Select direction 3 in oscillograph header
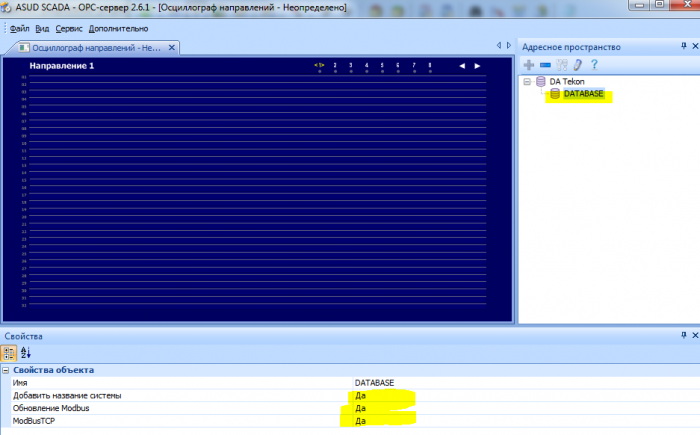Image resolution: width=700 pixels, height=435 pixels. (351, 66)
